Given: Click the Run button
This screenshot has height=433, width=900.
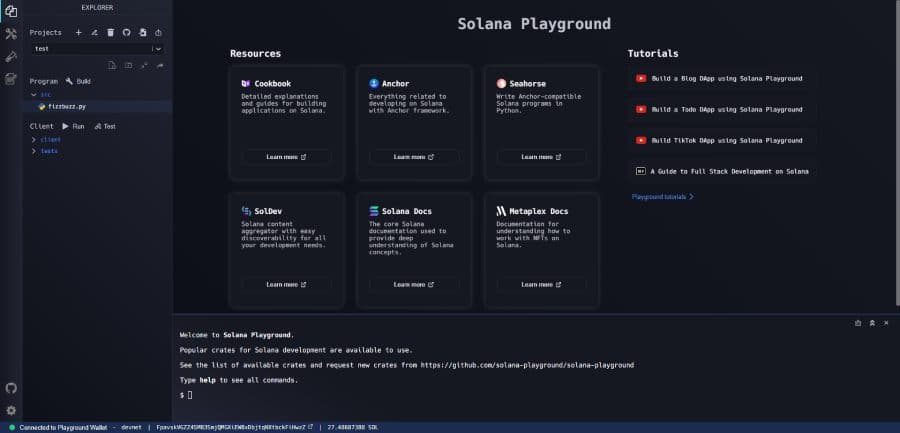Looking at the screenshot, I should pyautogui.click(x=73, y=126).
